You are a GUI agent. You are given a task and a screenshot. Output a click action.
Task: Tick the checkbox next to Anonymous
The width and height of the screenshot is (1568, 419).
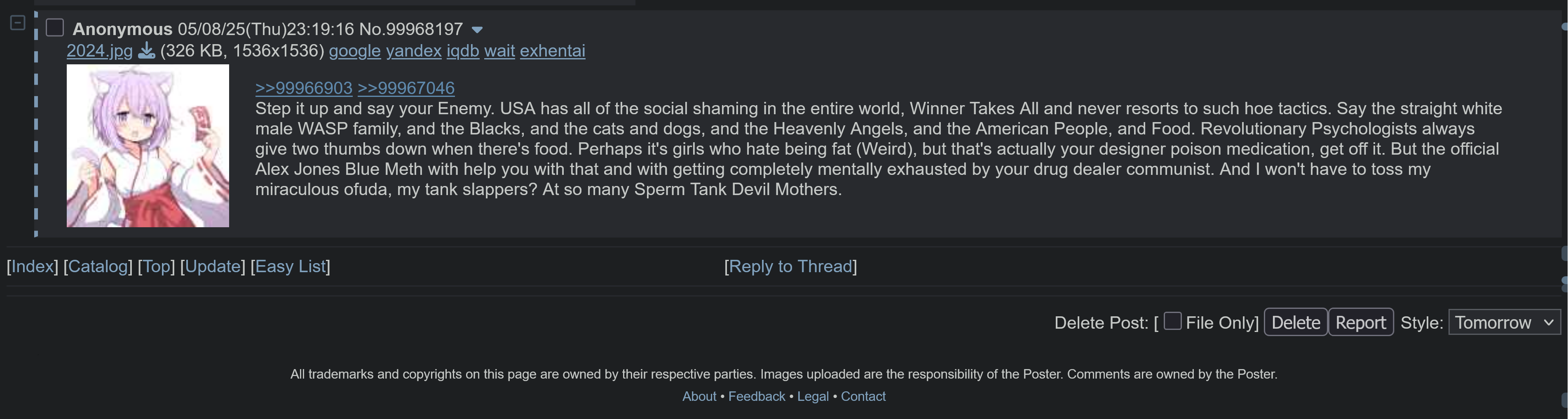[x=55, y=28]
